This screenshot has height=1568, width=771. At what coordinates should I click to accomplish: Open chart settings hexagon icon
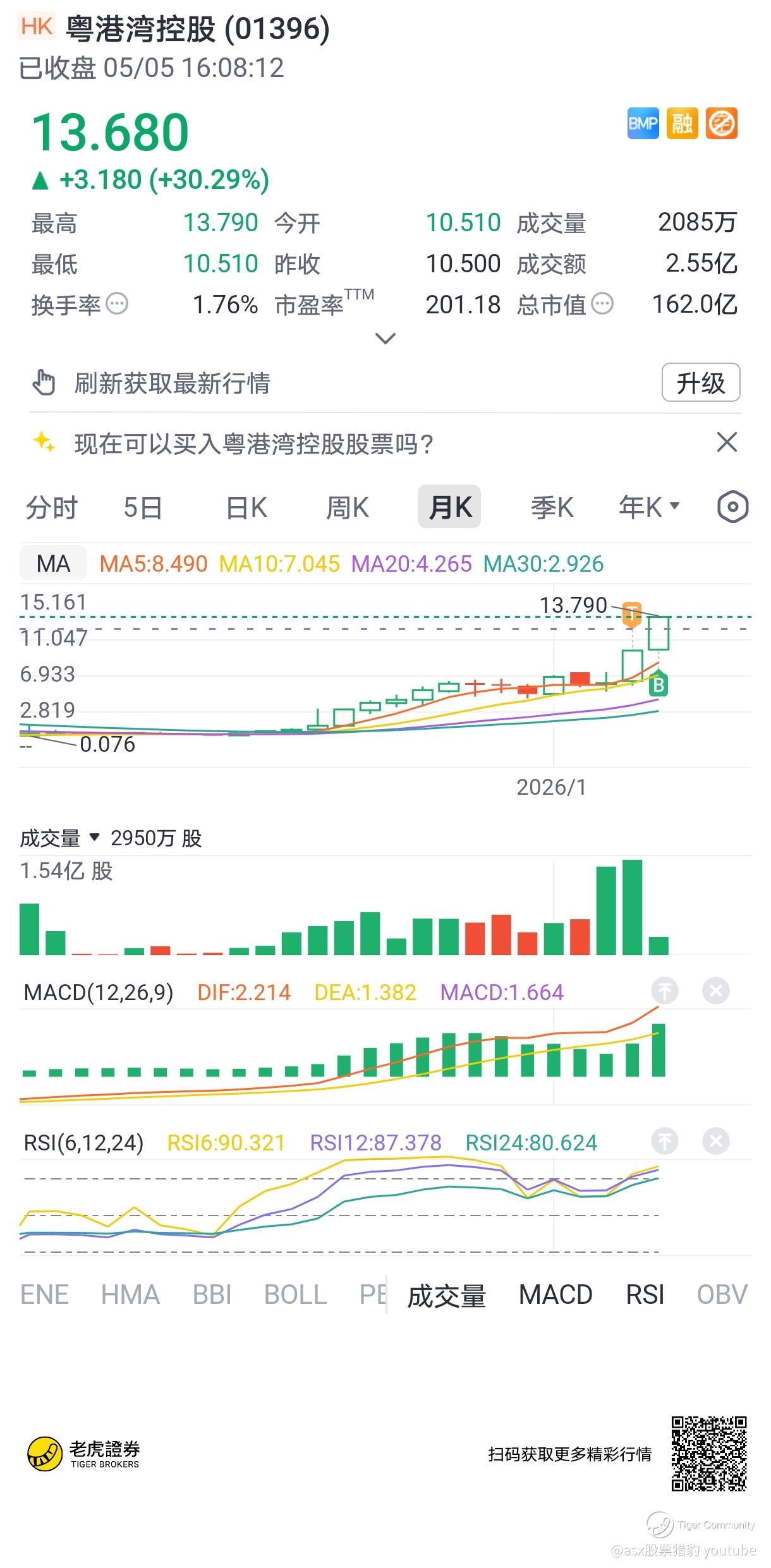coord(733,507)
